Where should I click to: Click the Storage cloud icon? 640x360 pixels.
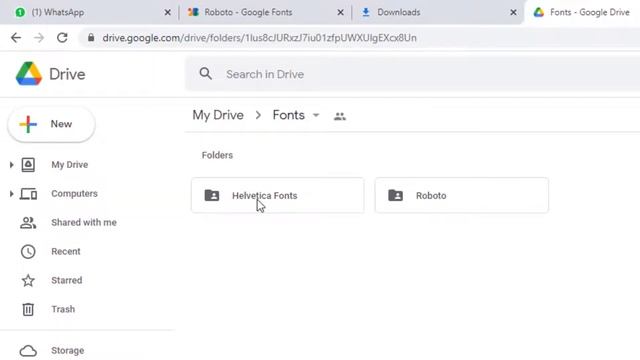pyautogui.click(x=28, y=351)
